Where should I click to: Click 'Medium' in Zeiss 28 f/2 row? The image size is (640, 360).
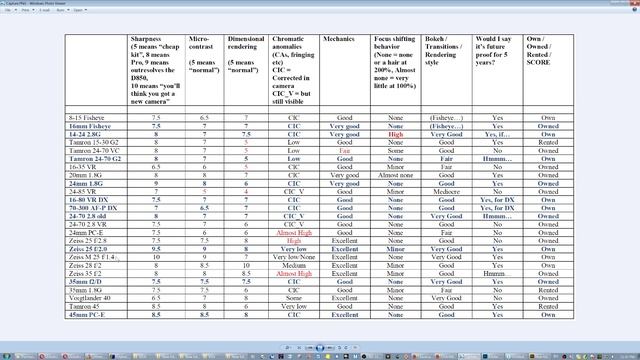click(294, 265)
